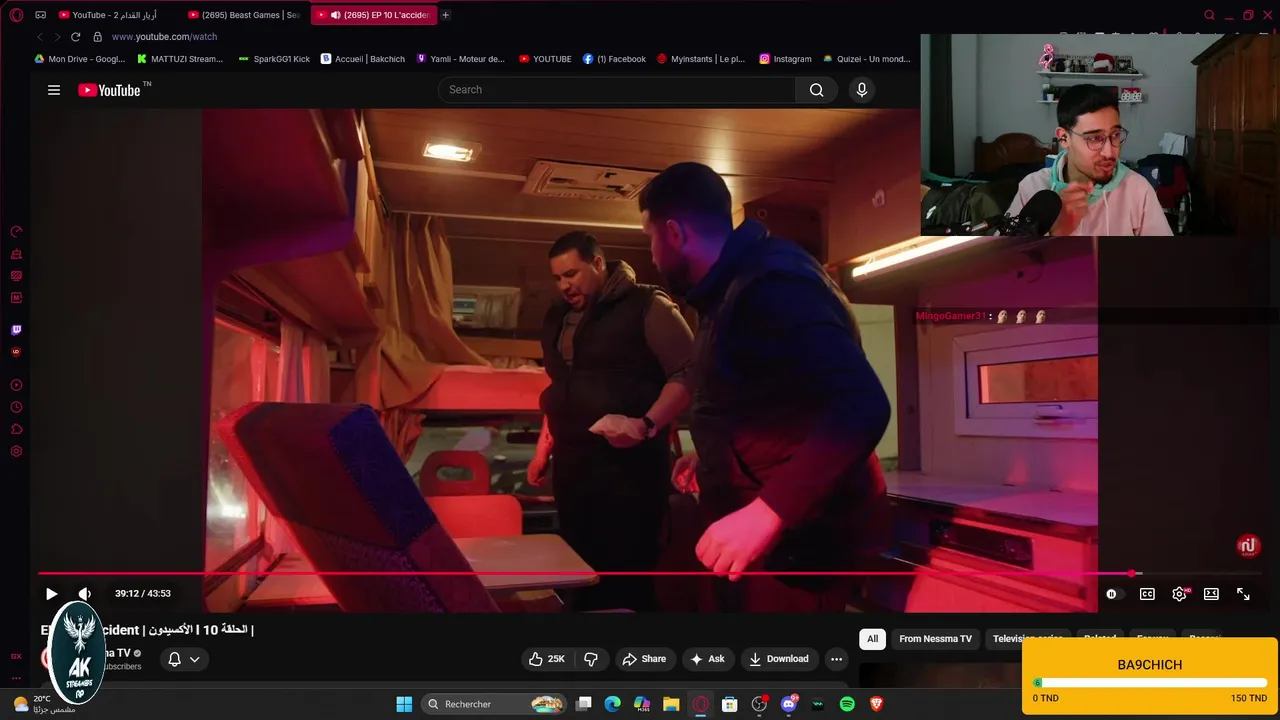Image resolution: width=1280 pixels, height=720 pixels.
Task: Open the YouTube guide hamburger menu
Action: pos(54,90)
